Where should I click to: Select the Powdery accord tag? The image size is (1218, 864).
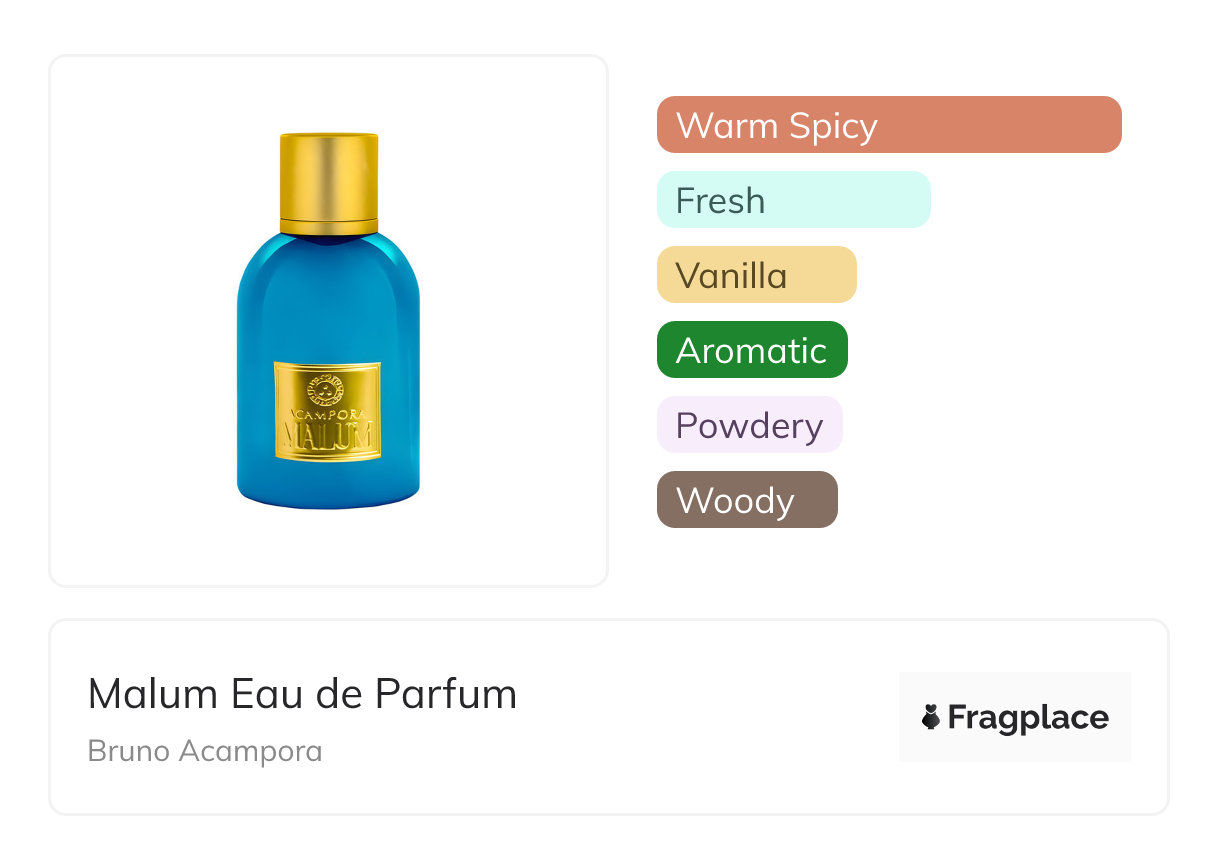(x=750, y=425)
